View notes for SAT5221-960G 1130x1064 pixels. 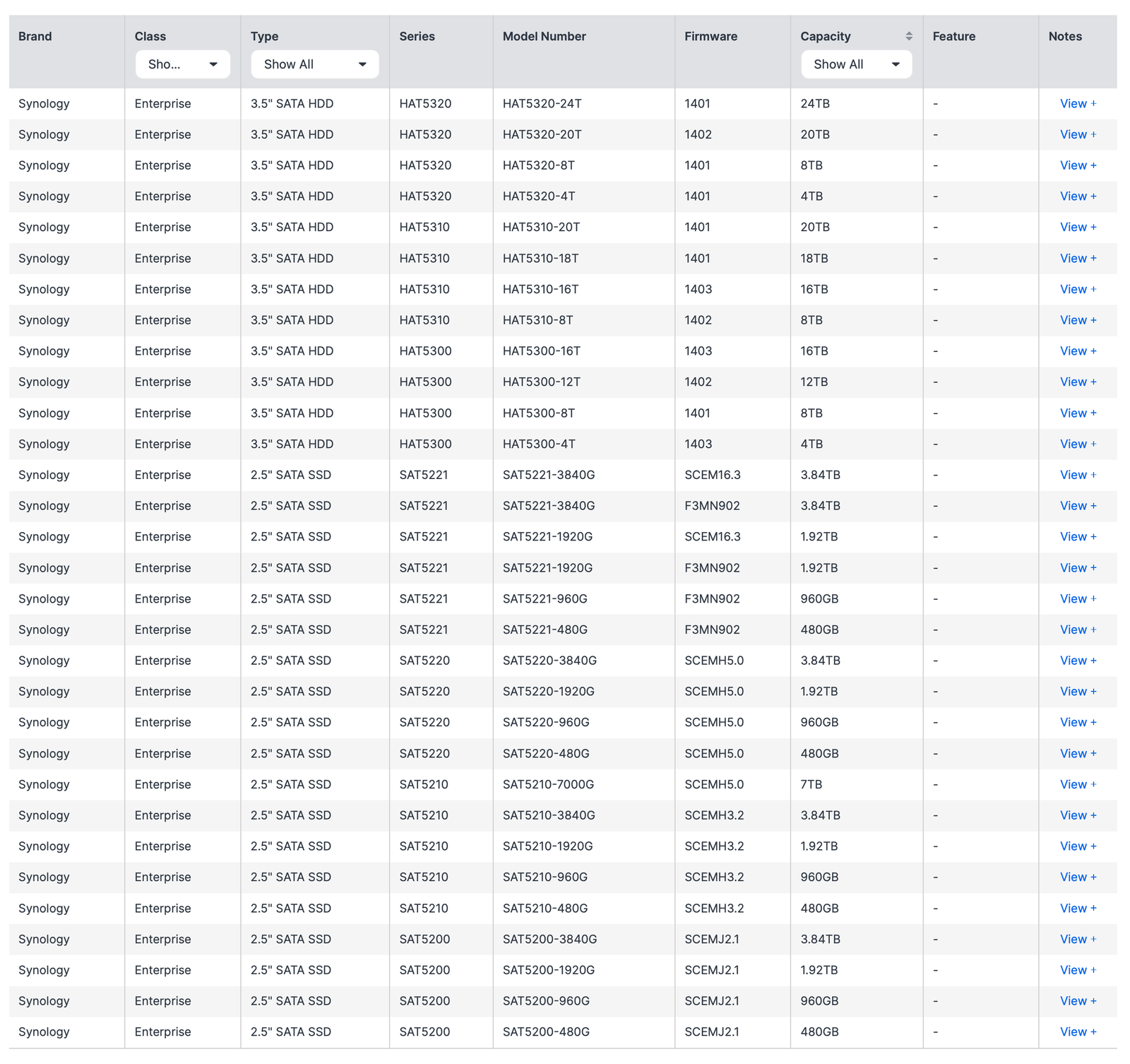1078,599
